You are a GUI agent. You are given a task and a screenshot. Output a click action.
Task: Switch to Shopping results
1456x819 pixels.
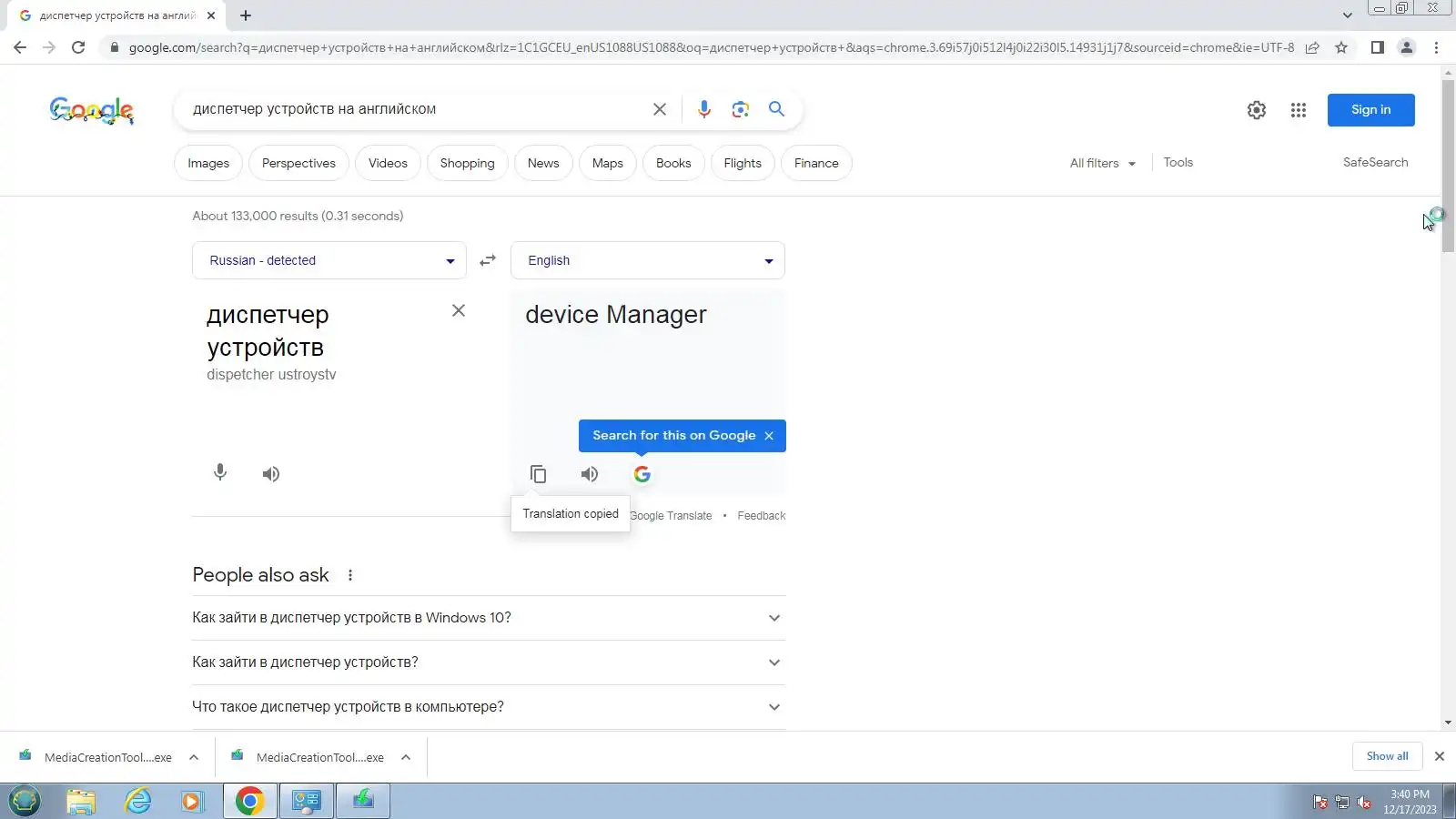point(468,163)
